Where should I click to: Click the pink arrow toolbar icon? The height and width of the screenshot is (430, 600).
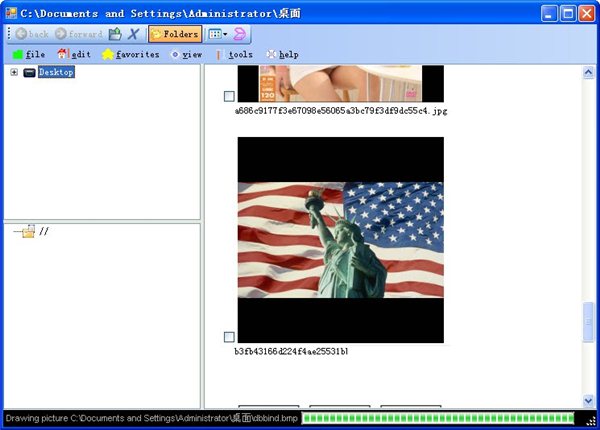240,34
